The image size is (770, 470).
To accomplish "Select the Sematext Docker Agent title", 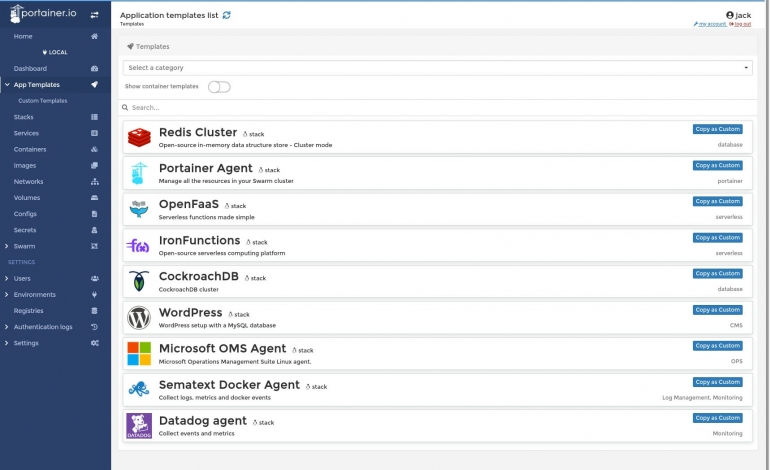I will [229, 385].
